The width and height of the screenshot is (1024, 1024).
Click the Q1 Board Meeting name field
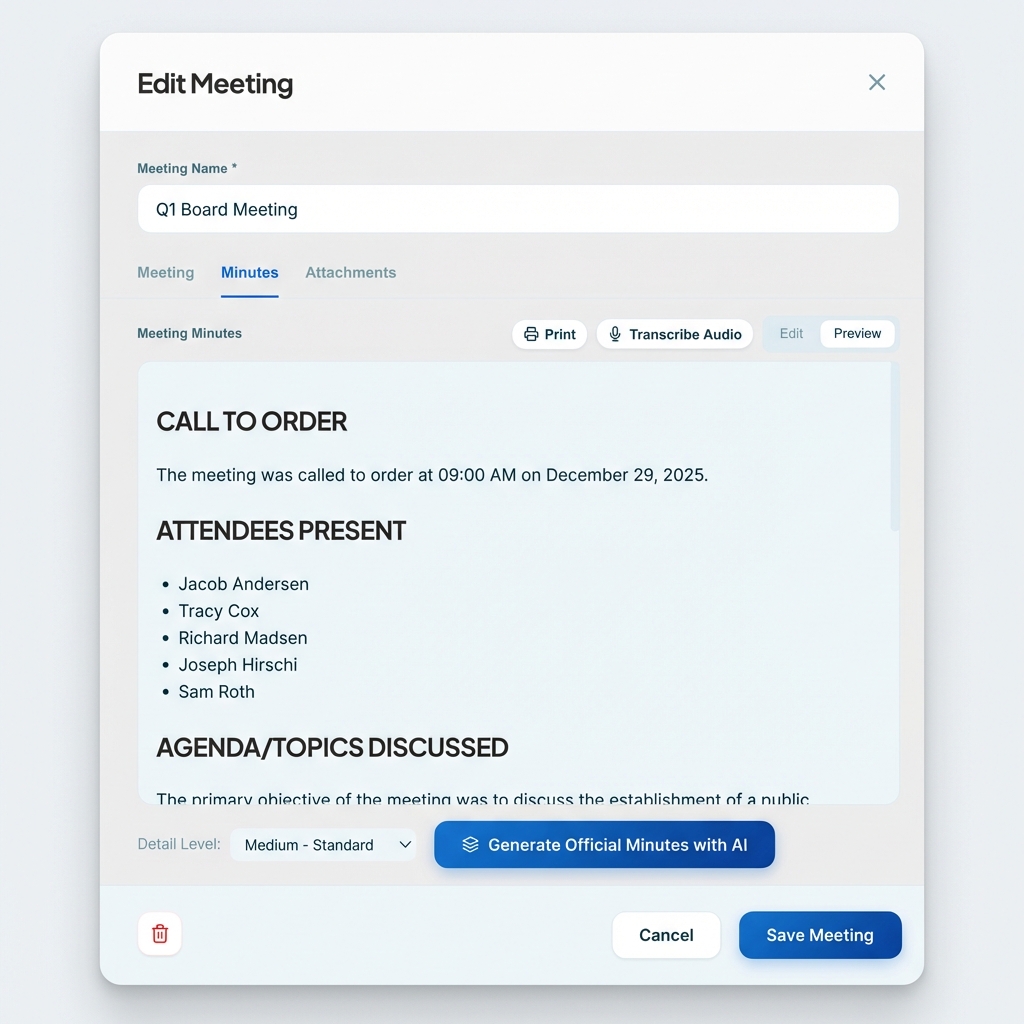(x=518, y=209)
